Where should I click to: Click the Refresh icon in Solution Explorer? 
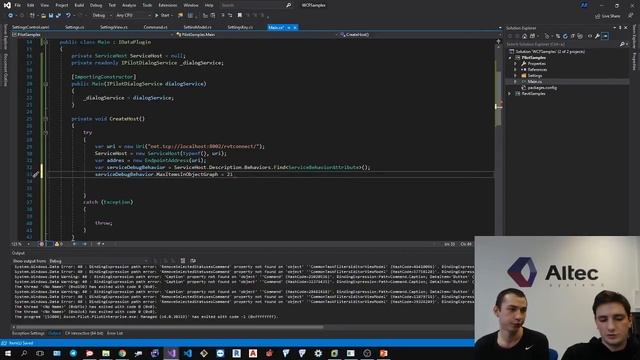(x=565, y=36)
